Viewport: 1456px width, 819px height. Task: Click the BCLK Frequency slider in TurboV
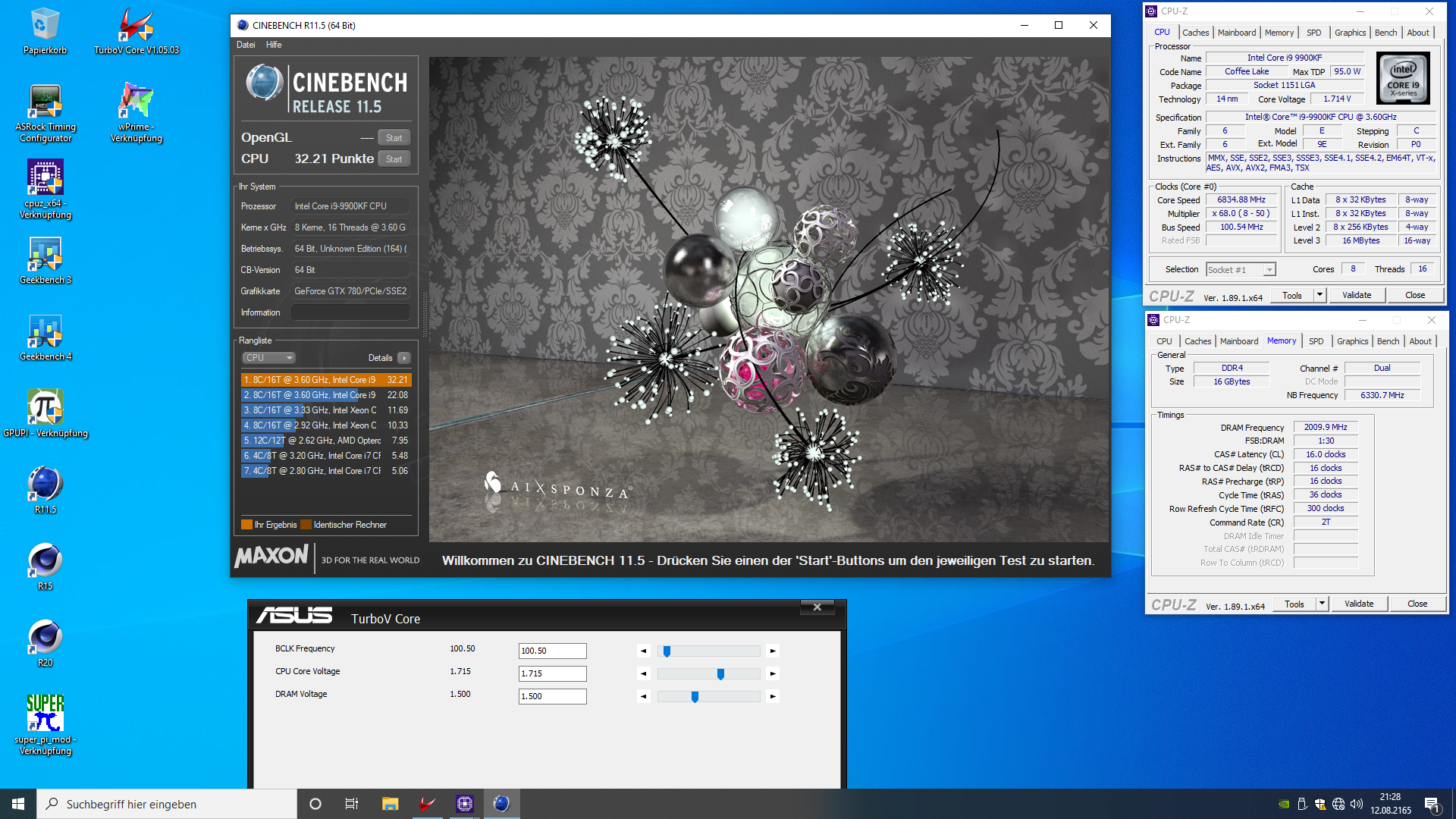click(x=708, y=651)
